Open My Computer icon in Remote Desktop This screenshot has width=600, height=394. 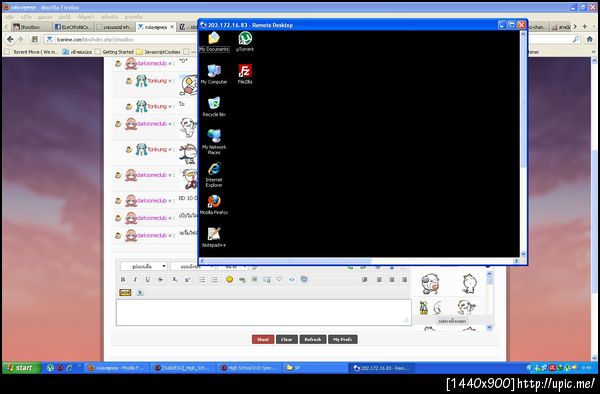pyautogui.click(x=214, y=74)
